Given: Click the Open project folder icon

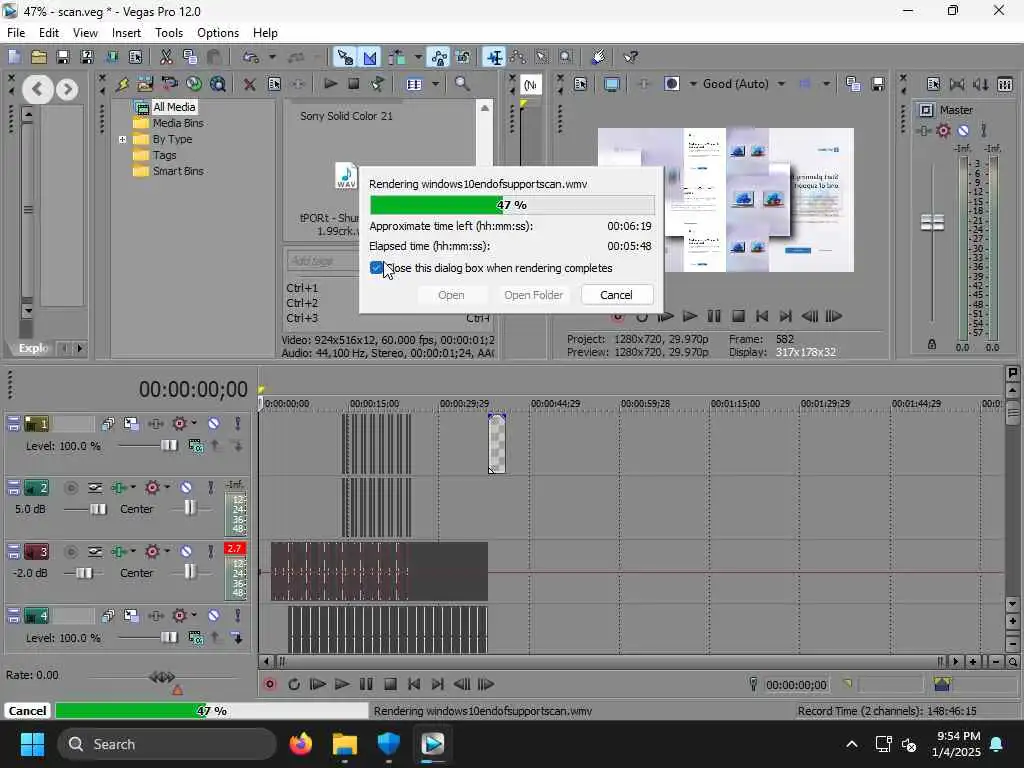Looking at the screenshot, I should coord(39,57).
